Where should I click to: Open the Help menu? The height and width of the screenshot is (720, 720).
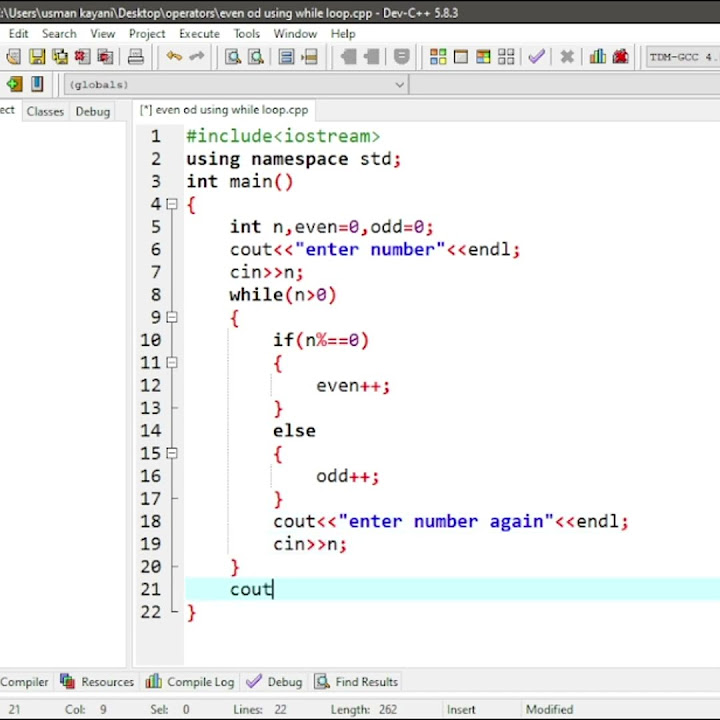(x=343, y=34)
